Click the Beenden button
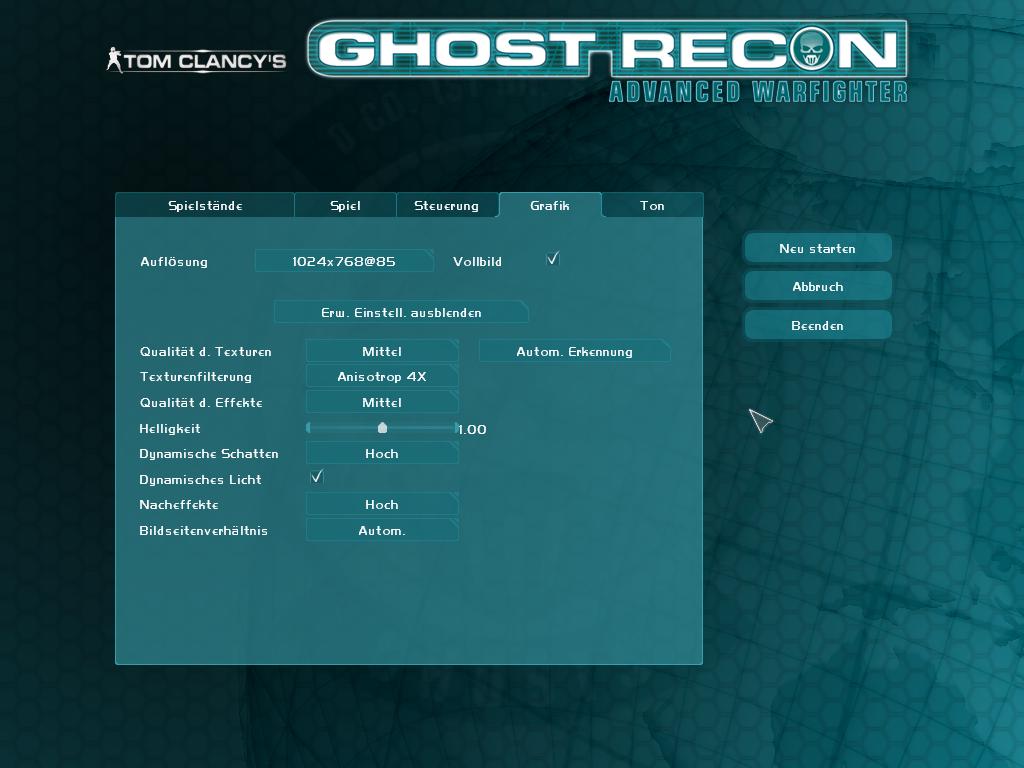This screenshot has height=768, width=1024. click(818, 325)
